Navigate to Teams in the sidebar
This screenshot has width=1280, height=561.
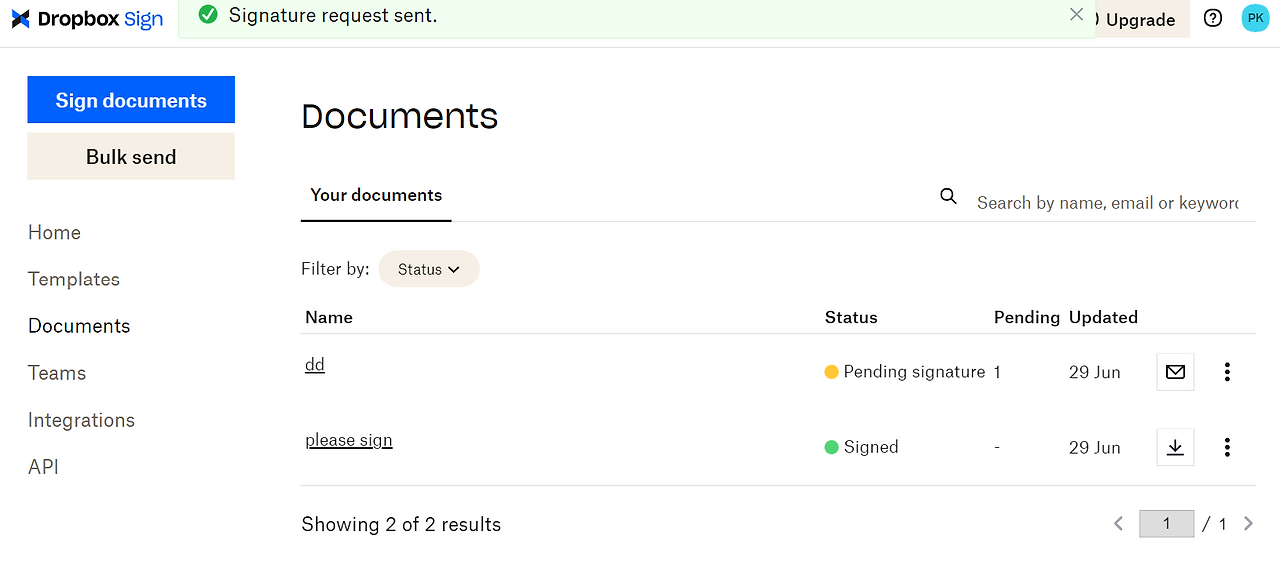(57, 373)
